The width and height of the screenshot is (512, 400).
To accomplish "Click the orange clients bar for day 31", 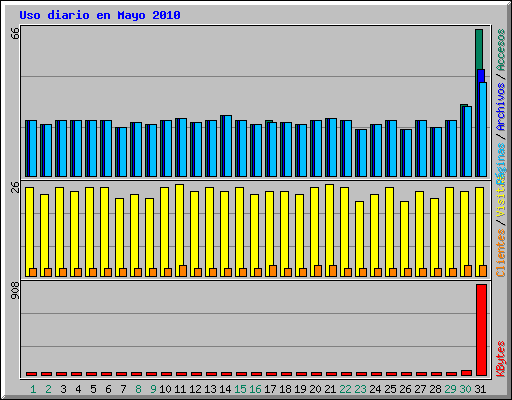I will click(483, 271).
